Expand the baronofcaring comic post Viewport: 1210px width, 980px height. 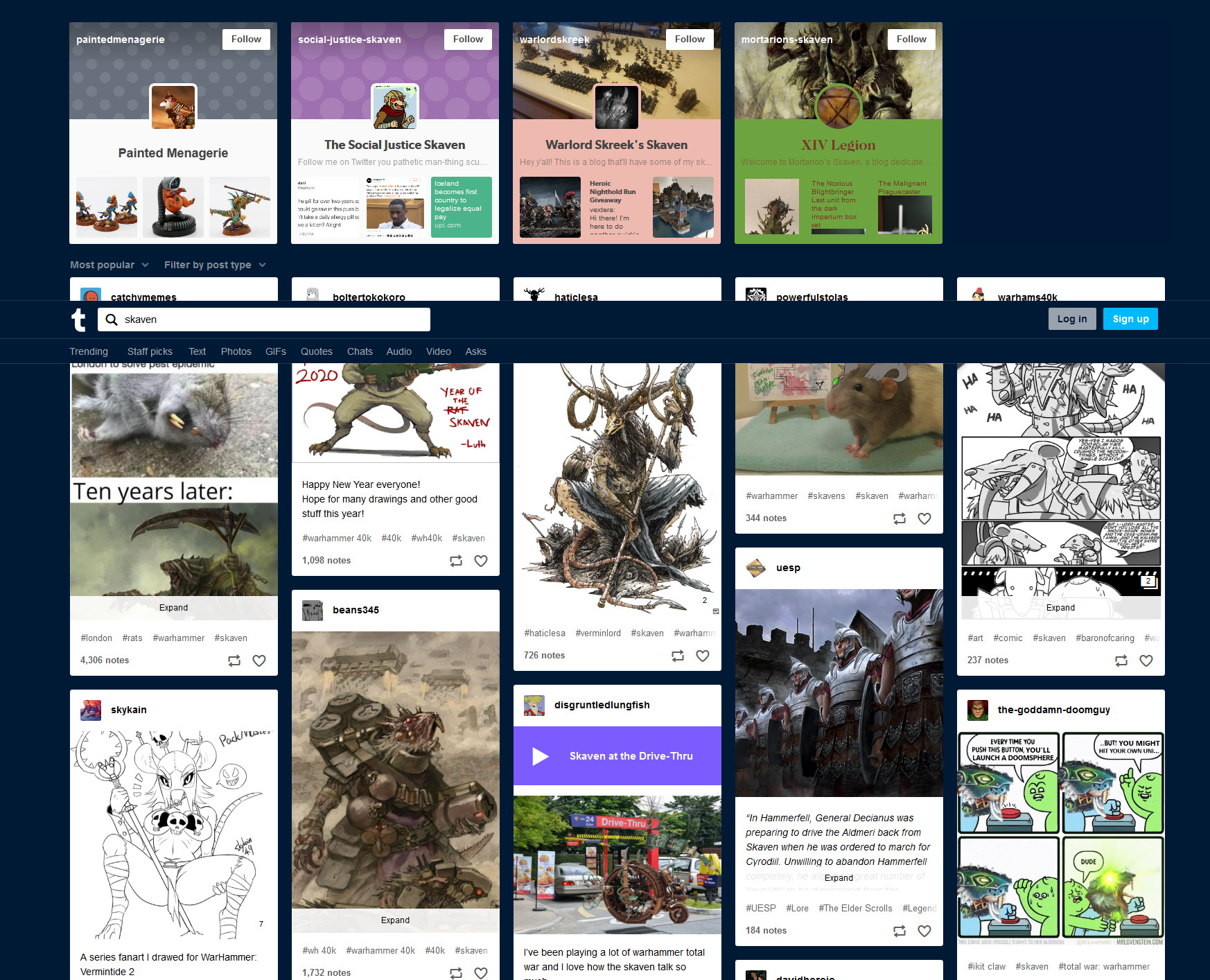point(1060,608)
